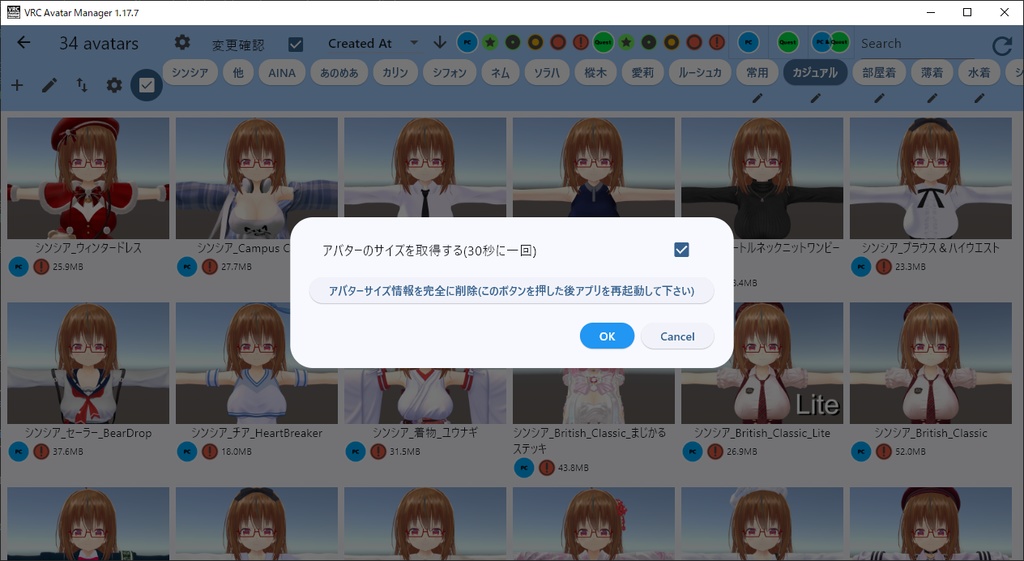Toggle selection mode checkbox circle button
The height and width of the screenshot is (561, 1024).
[146, 86]
